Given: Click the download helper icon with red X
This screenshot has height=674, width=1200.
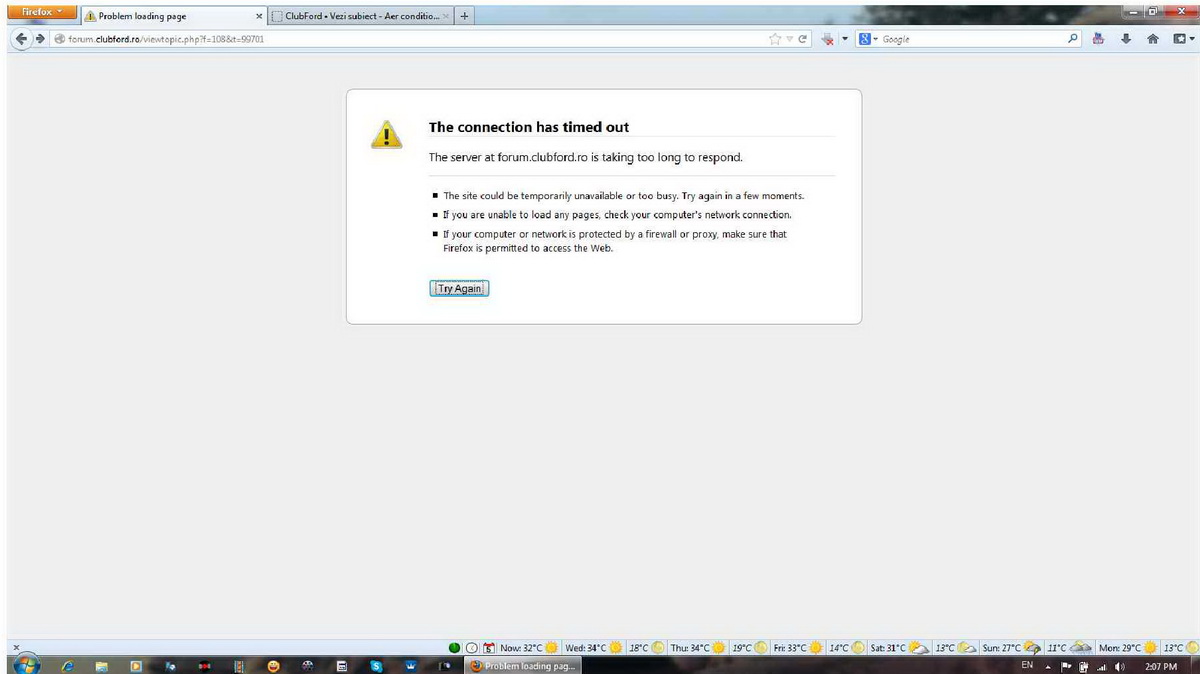Looking at the screenshot, I should (827, 39).
